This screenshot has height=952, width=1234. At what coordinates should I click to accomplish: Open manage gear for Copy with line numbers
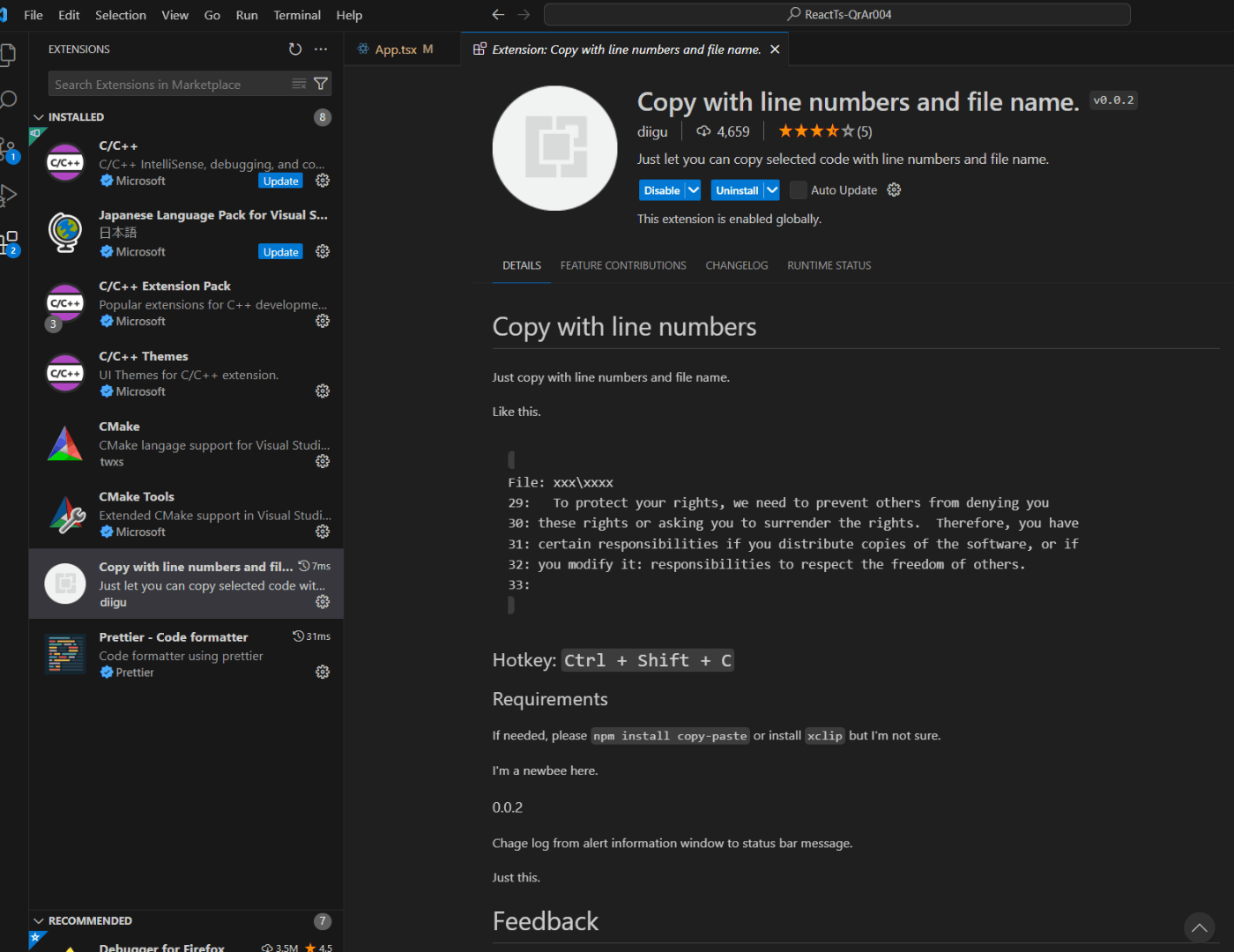323,601
